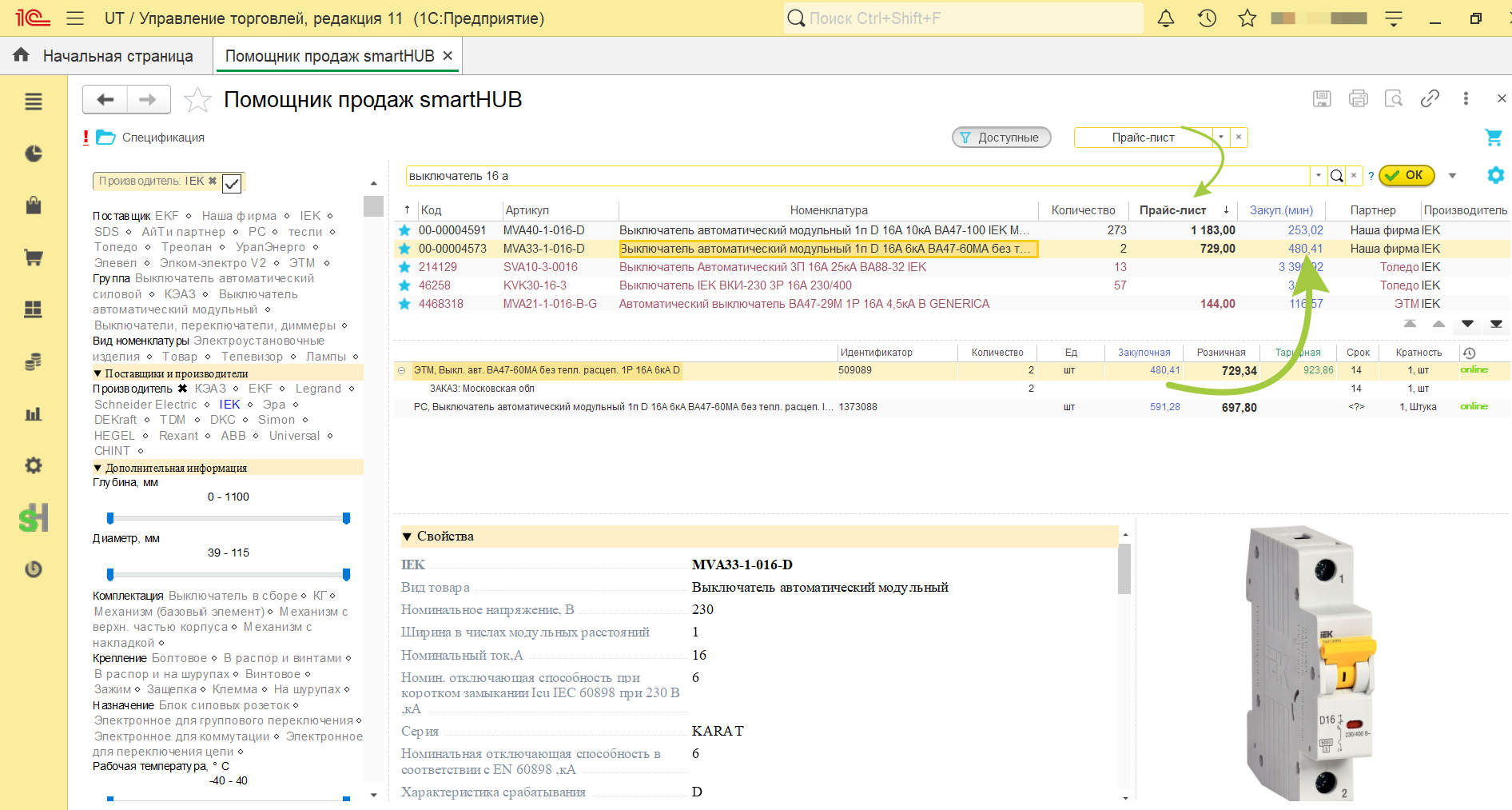The width and height of the screenshot is (1512, 810).
Task: Click the preview document icon
Action: [x=1394, y=98]
